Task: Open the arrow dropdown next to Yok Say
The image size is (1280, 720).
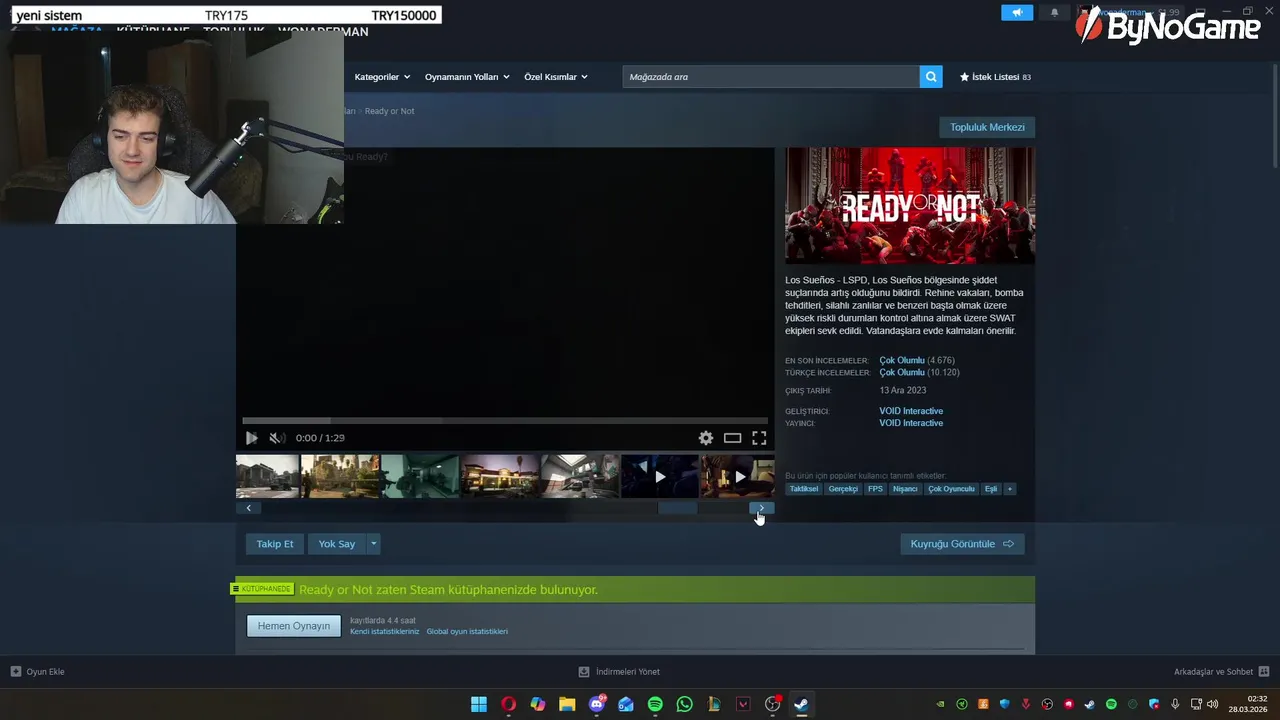Action: (x=374, y=544)
